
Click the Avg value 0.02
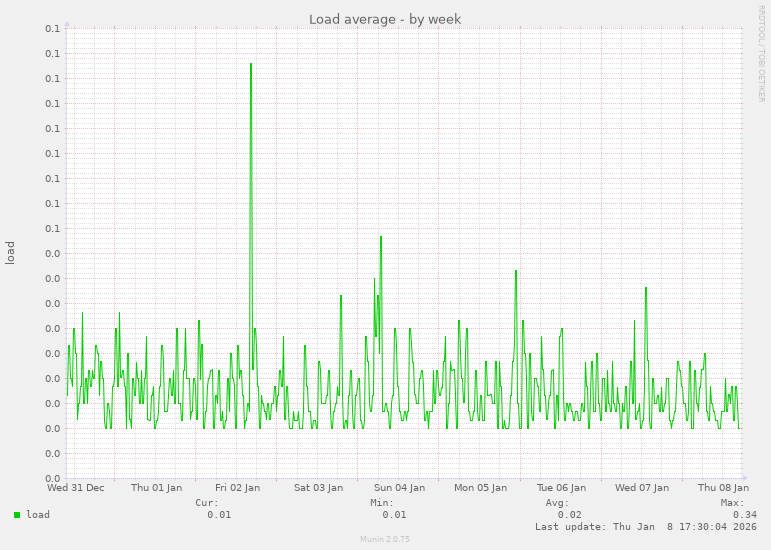point(569,515)
